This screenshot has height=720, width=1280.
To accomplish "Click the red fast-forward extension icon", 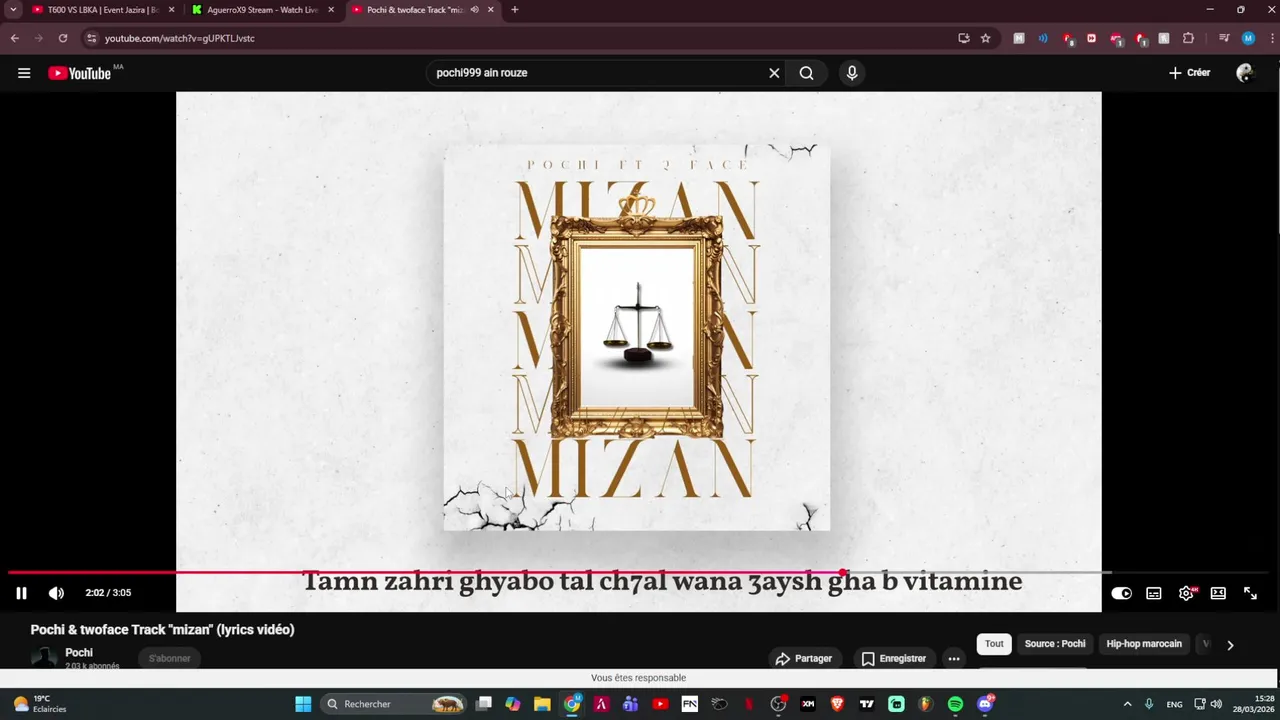I will coord(1091,38).
